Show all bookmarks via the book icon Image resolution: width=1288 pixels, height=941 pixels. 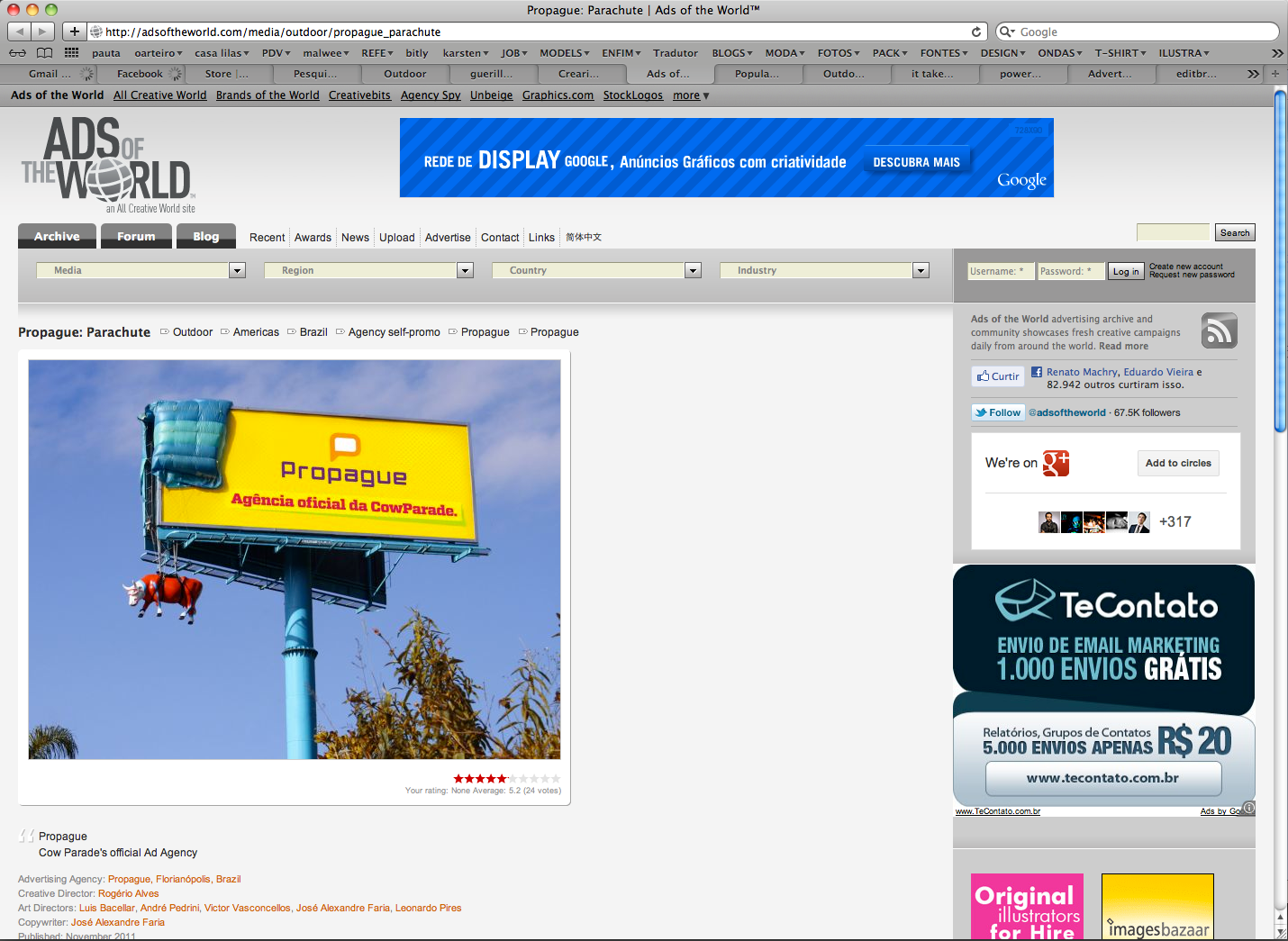point(44,53)
